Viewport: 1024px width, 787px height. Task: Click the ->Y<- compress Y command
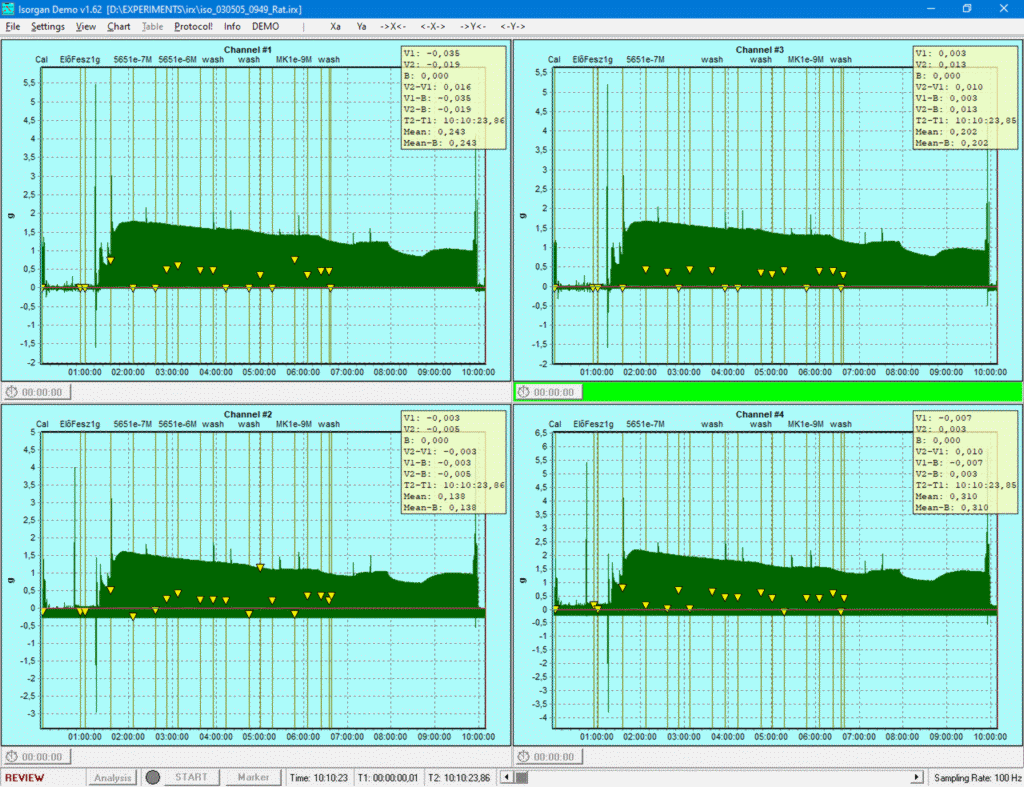coord(473,27)
